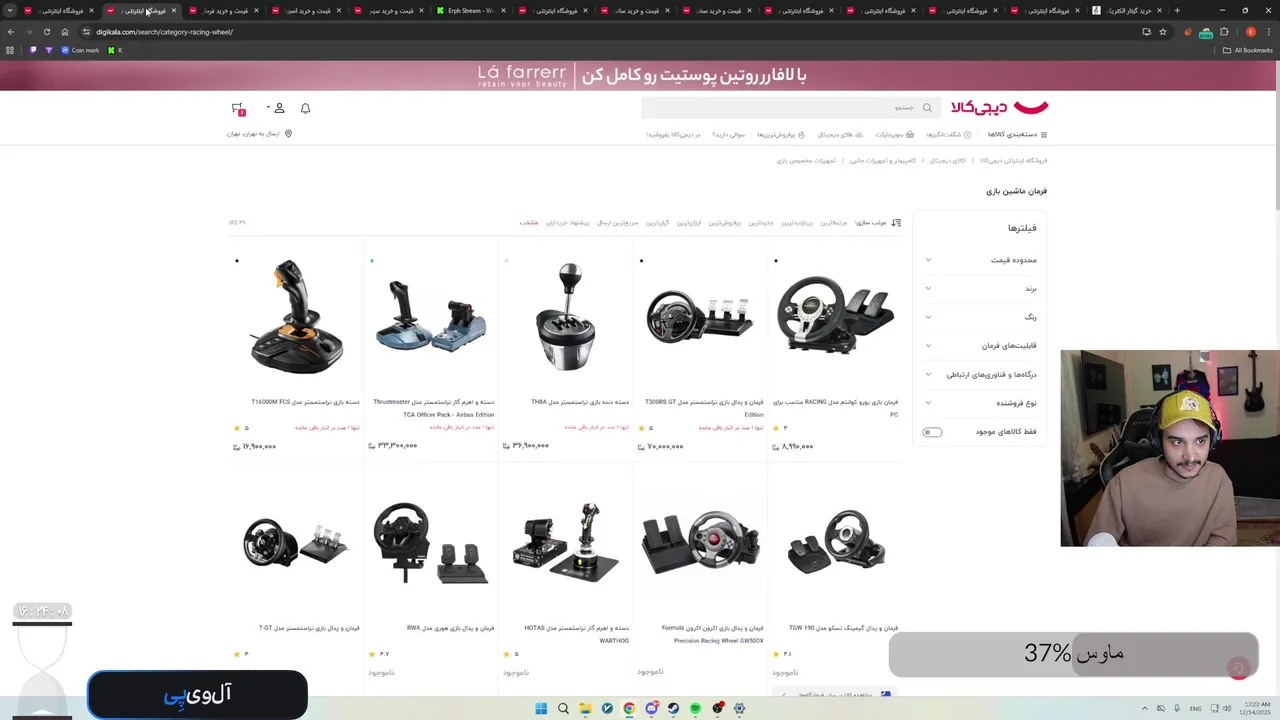This screenshot has width=1280, height=720.
Task: Click the search magnifier icon in the search box
Action: [927, 108]
